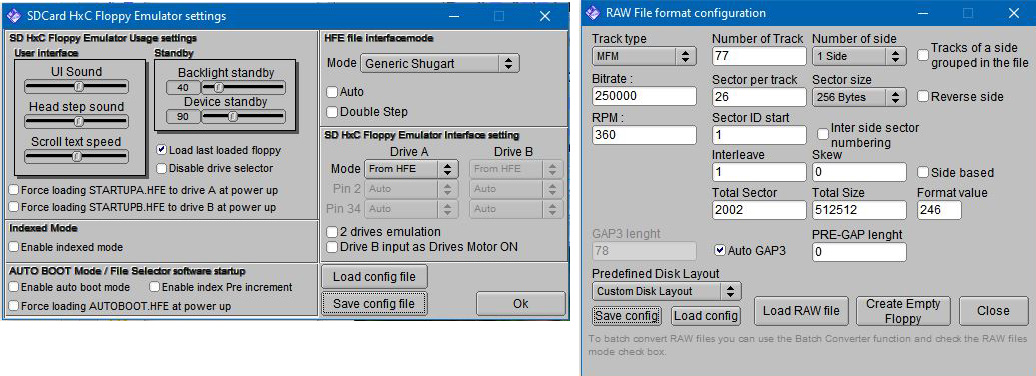Uncheck Load last loaded floppy
Screen dimensions: 1036x376
pyautogui.click(x=162, y=150)
